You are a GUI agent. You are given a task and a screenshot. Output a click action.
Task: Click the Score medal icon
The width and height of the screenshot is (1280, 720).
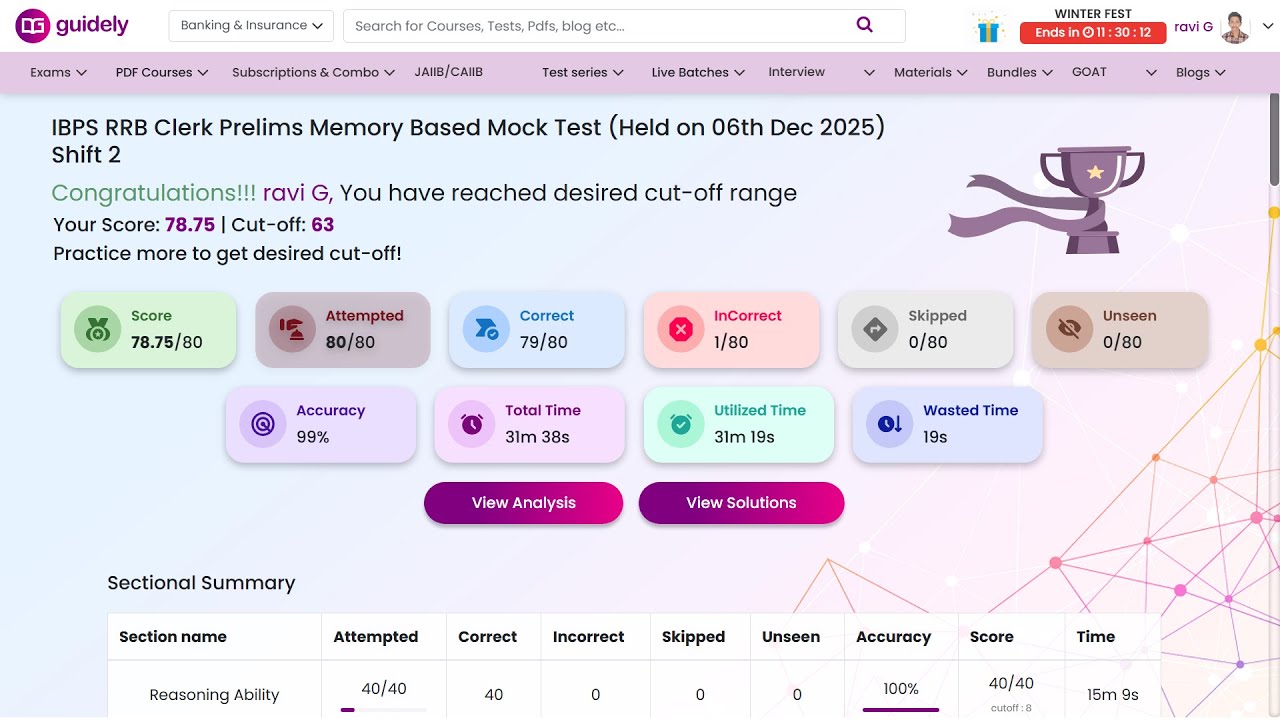[x=98, y=329]
